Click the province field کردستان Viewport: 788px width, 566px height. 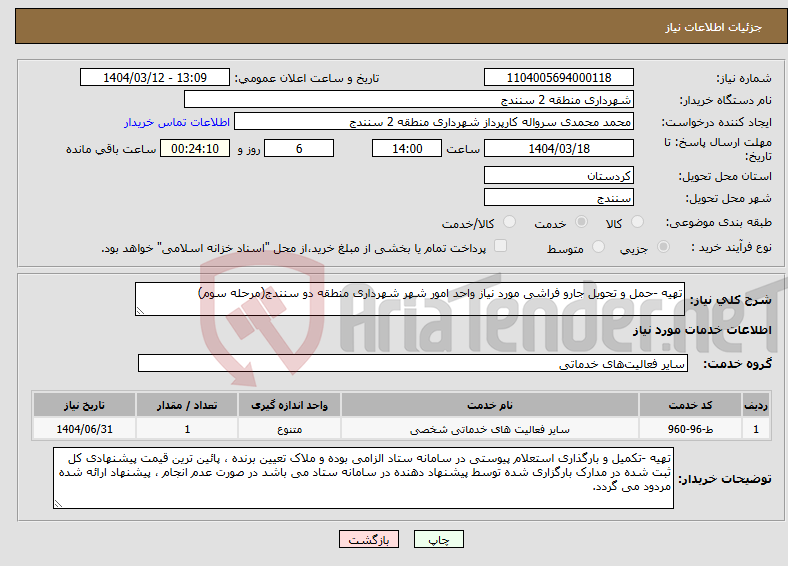click(558, 175)
